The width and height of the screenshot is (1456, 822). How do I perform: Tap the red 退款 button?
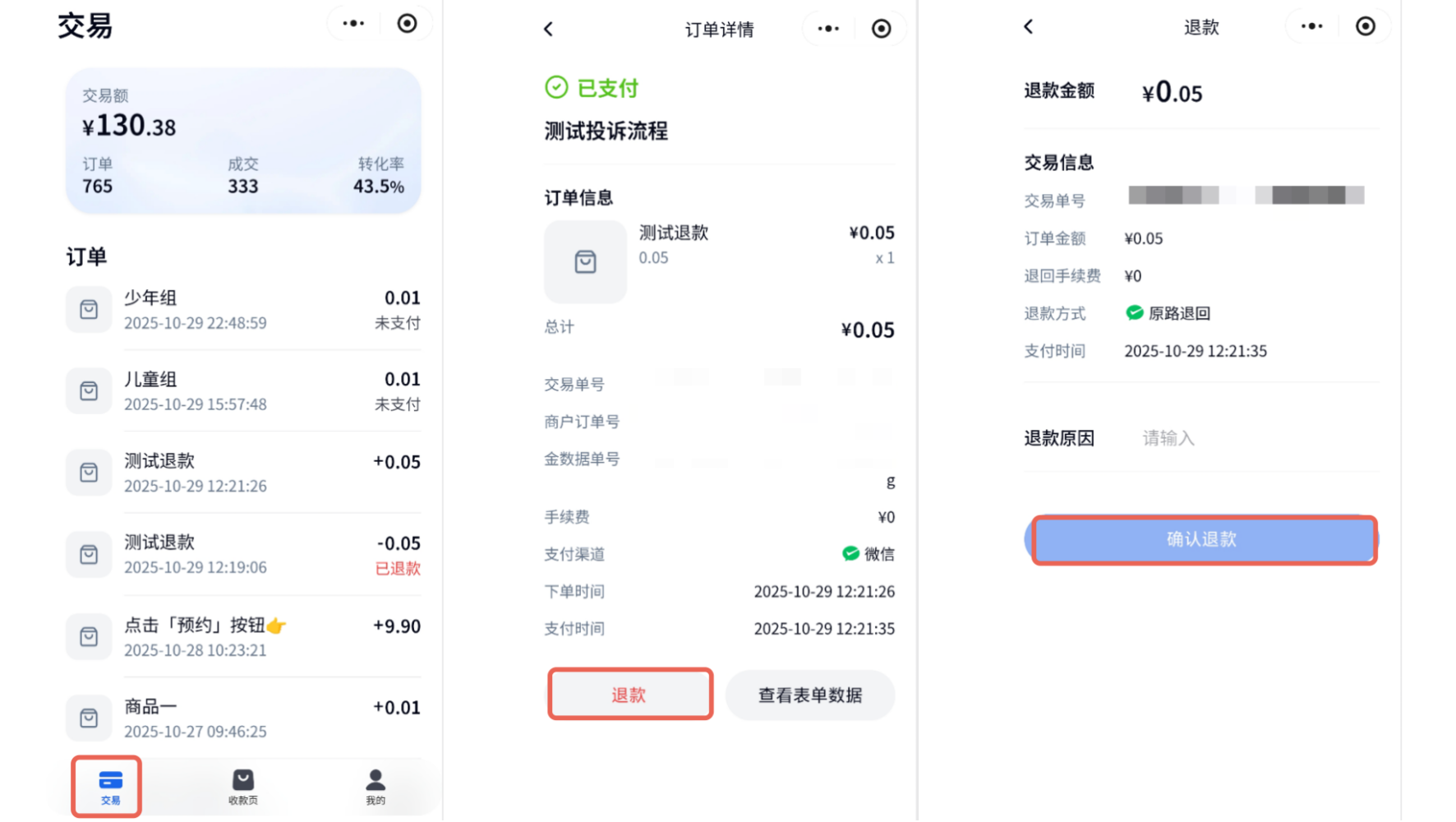click(x=629, y=695)
